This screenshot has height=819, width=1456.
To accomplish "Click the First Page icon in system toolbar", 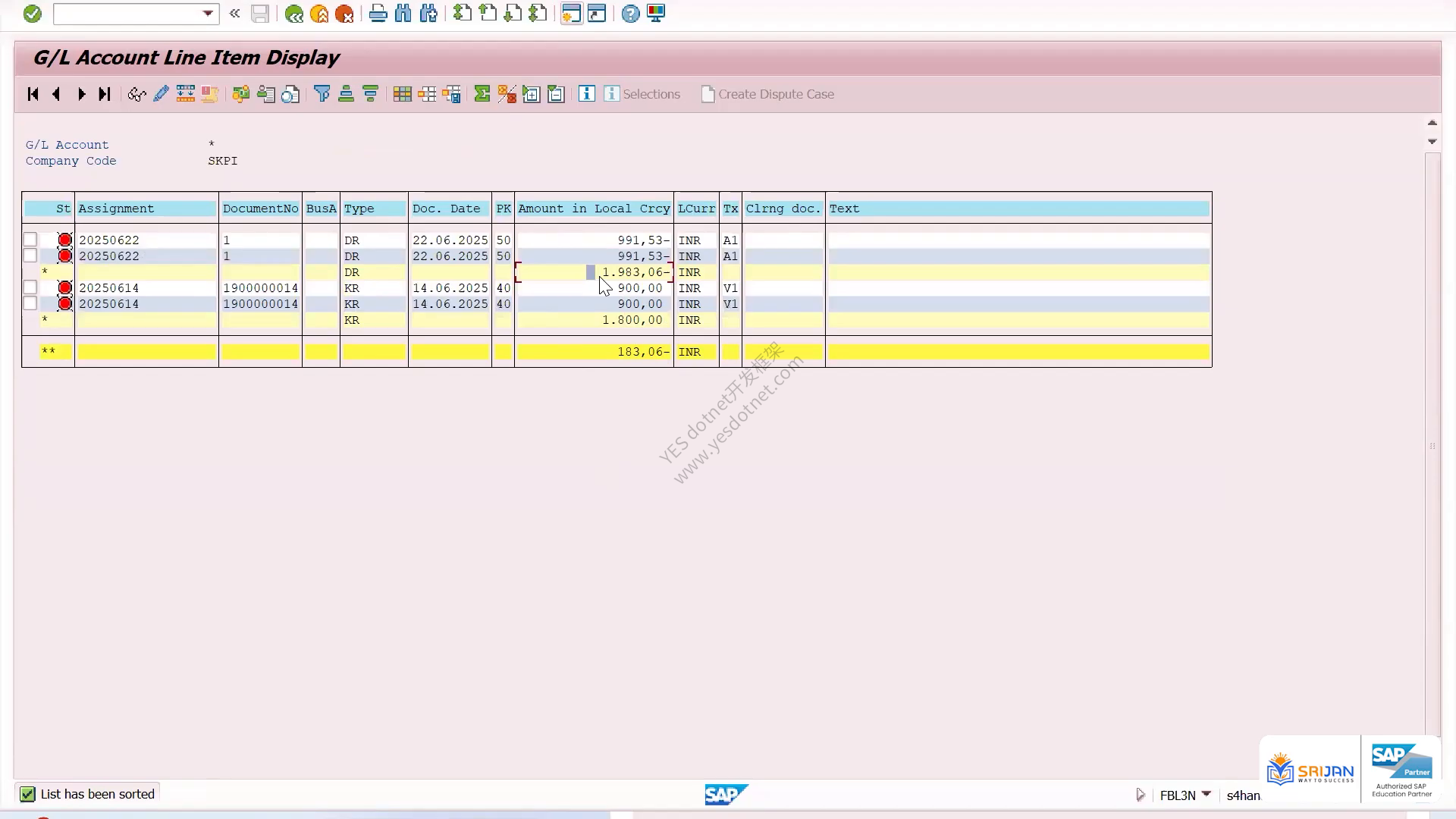I will (x=462, y=14).
